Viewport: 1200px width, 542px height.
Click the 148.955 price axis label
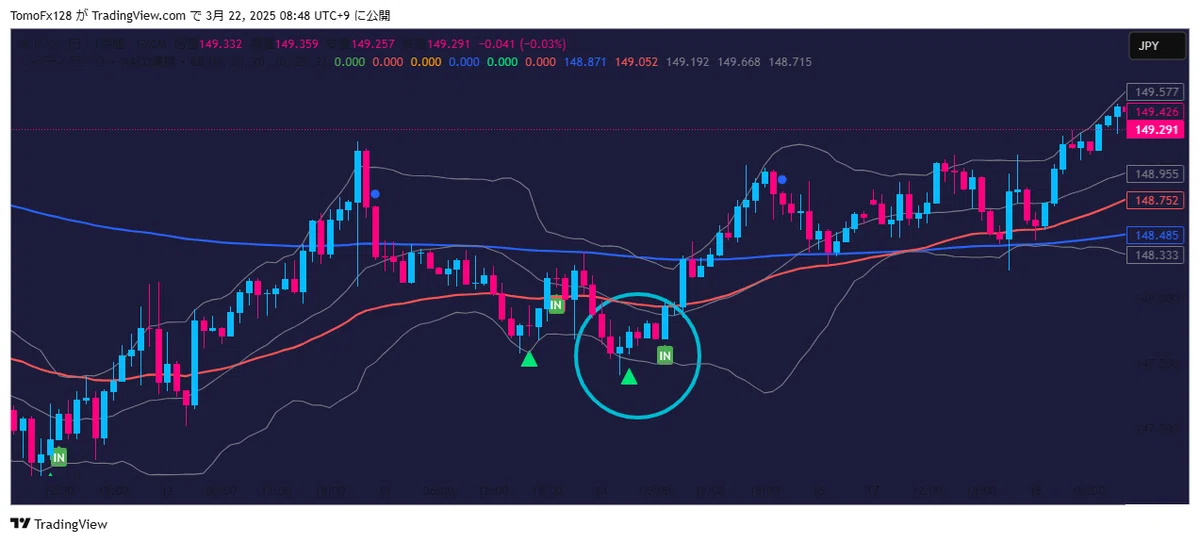[x=1156, y=174]
